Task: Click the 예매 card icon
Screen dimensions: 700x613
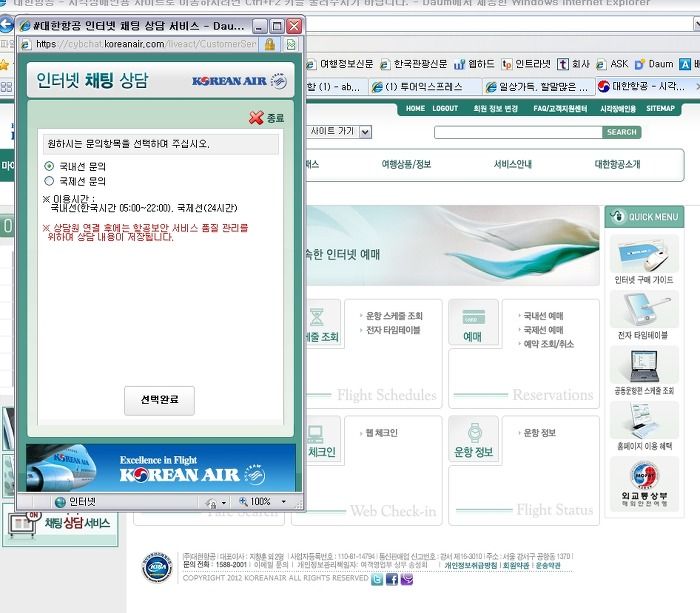Action: tap(474, 317)
